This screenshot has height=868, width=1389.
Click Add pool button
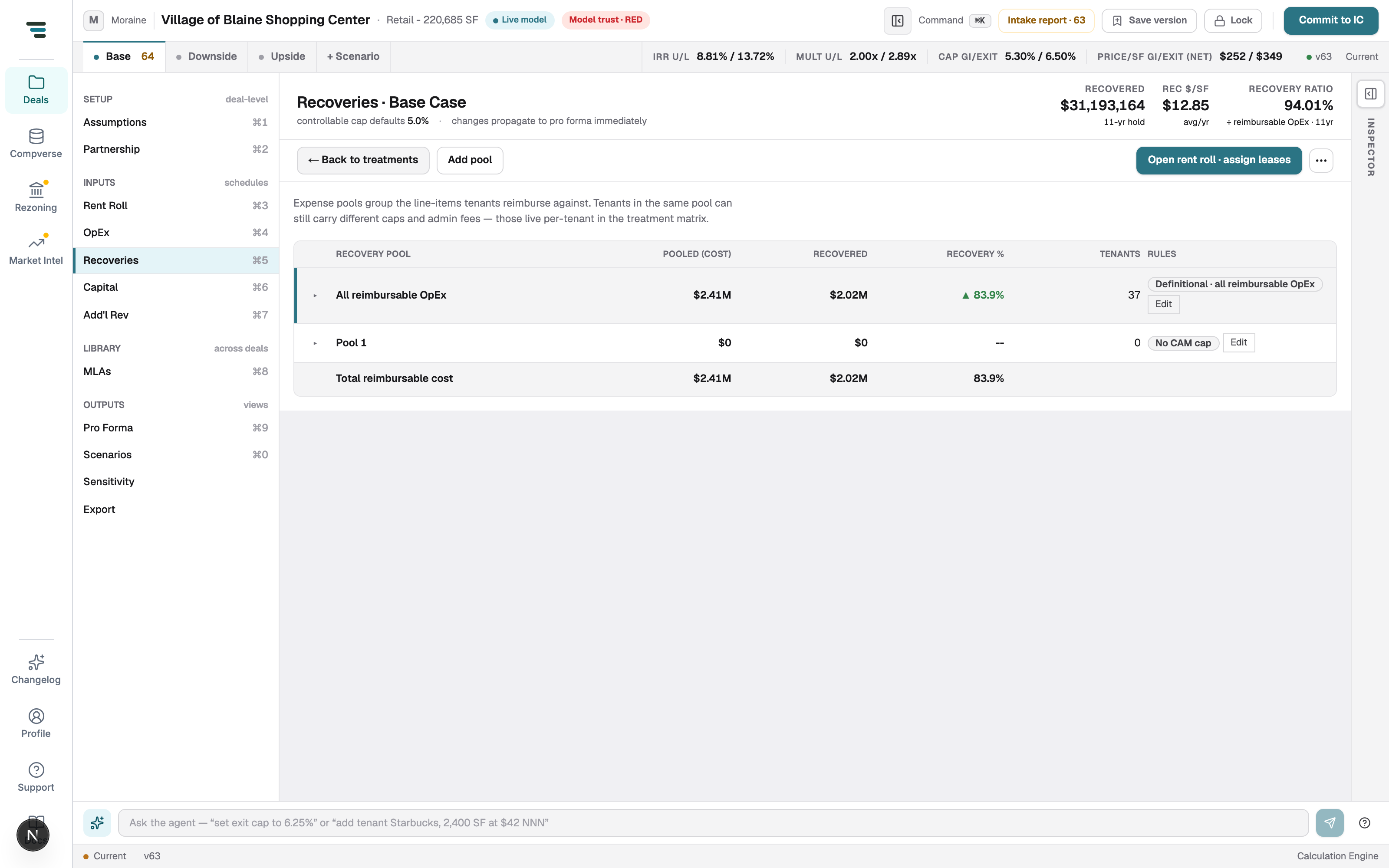[x=470, y=160]
